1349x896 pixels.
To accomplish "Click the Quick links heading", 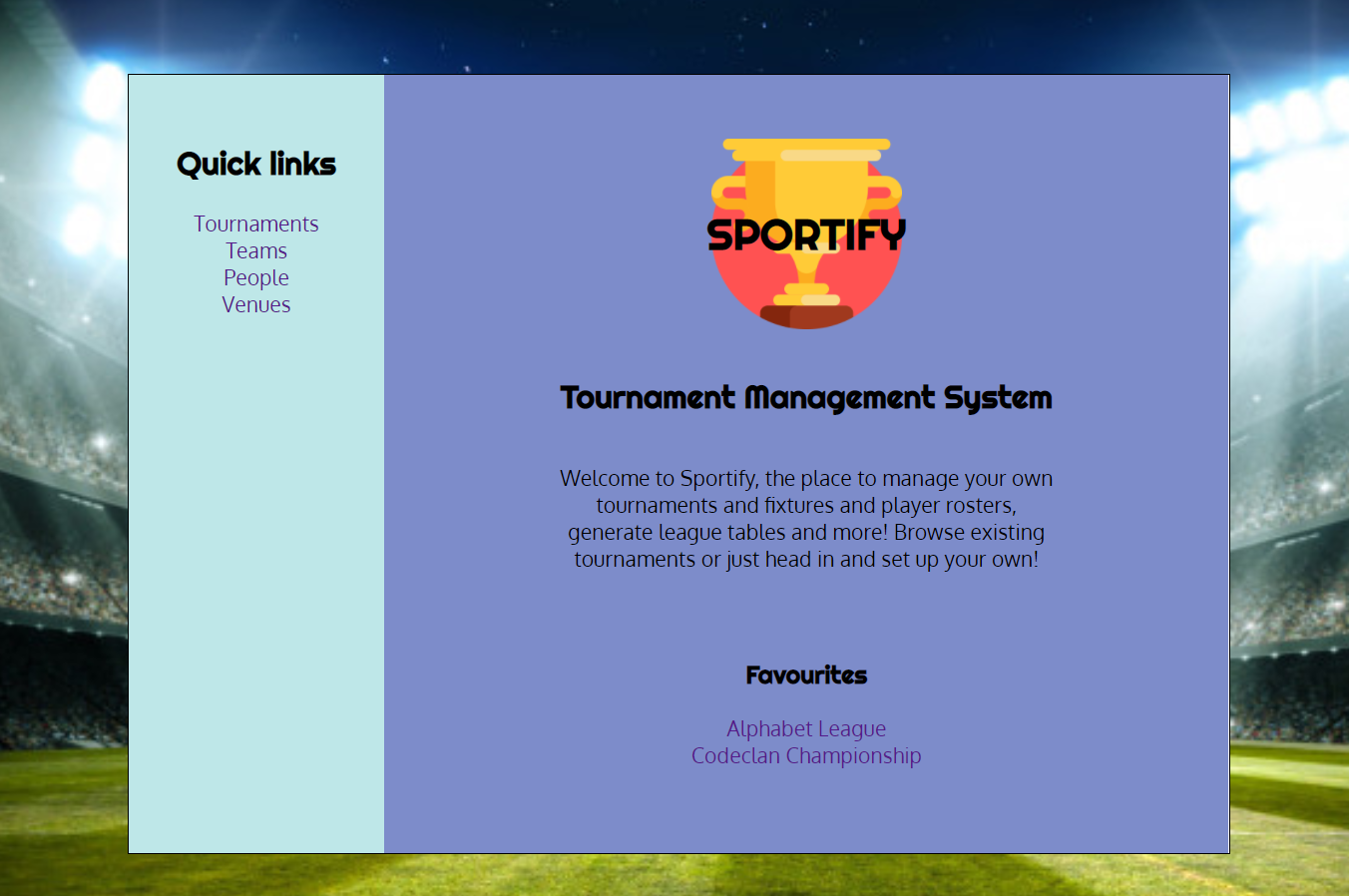I will click(256, 165).
